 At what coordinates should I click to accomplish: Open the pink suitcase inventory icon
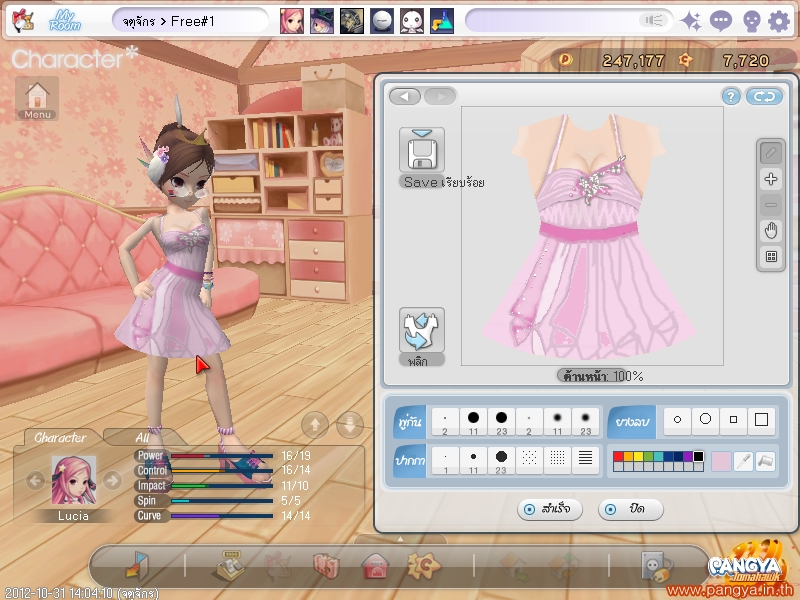pyautogui.click(x=326, y=566)
